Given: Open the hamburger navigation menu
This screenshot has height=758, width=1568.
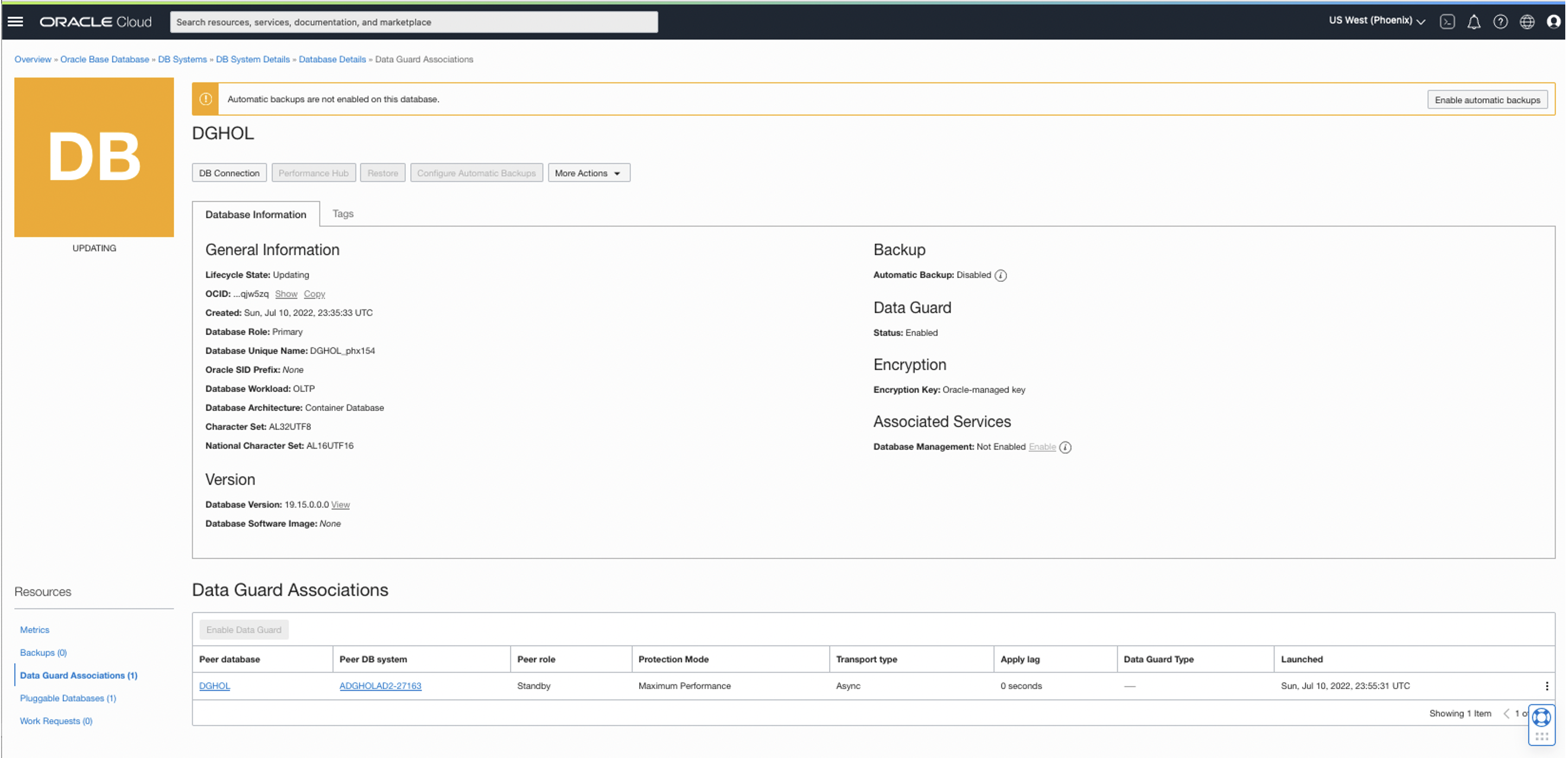Looking at the screenshot, I should pyautogui.click(x=15, y=22).
